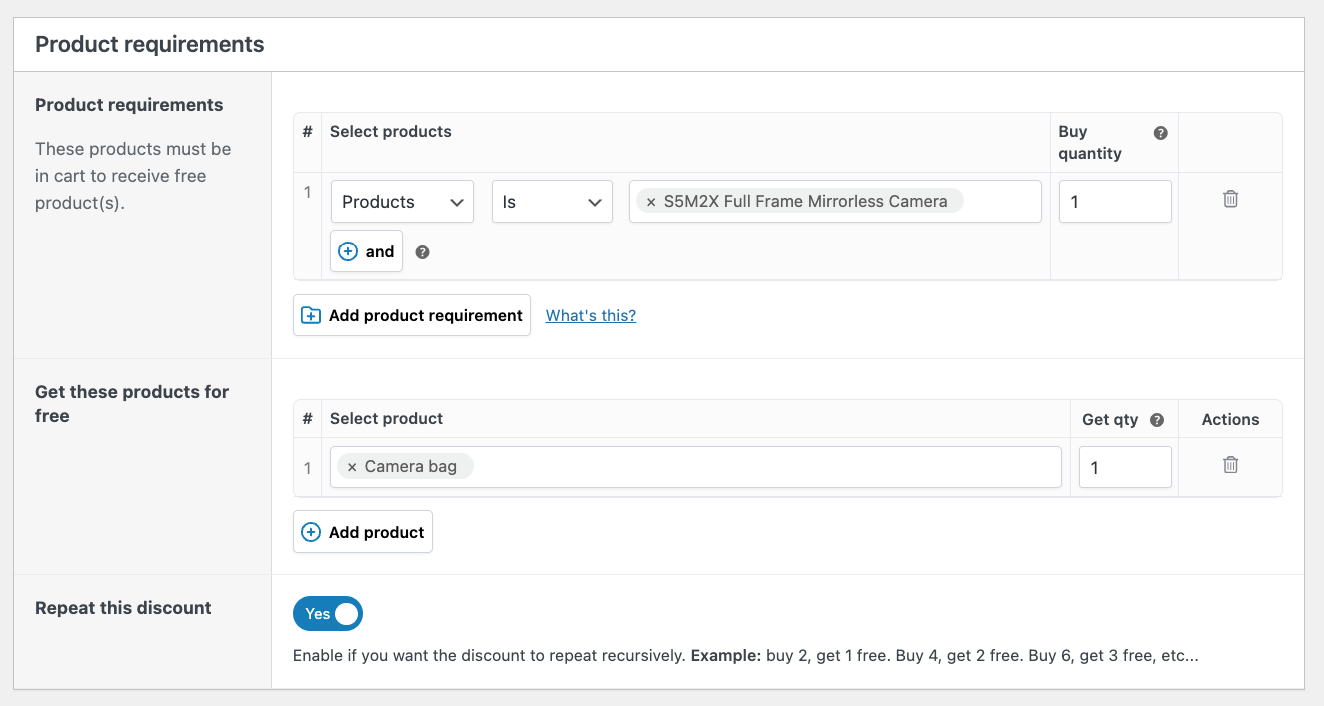Viewport: 1324px width, 706px height.
Task: Open the Products type dropdown
Action: (x=402, y=202)
